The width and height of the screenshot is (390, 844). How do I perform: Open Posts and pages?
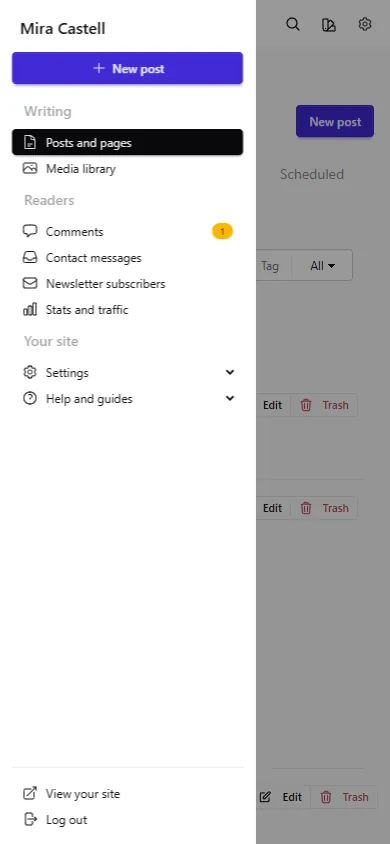[127, 143]
